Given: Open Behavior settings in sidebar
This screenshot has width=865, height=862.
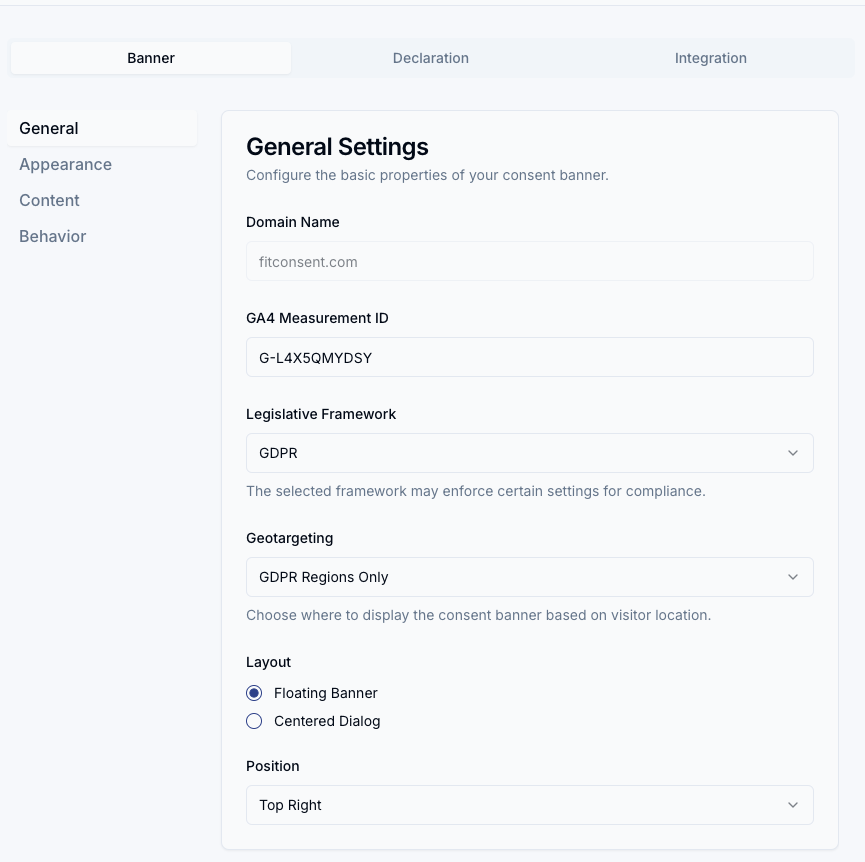Looking at the screenshot, I should [x=52, y=236].
